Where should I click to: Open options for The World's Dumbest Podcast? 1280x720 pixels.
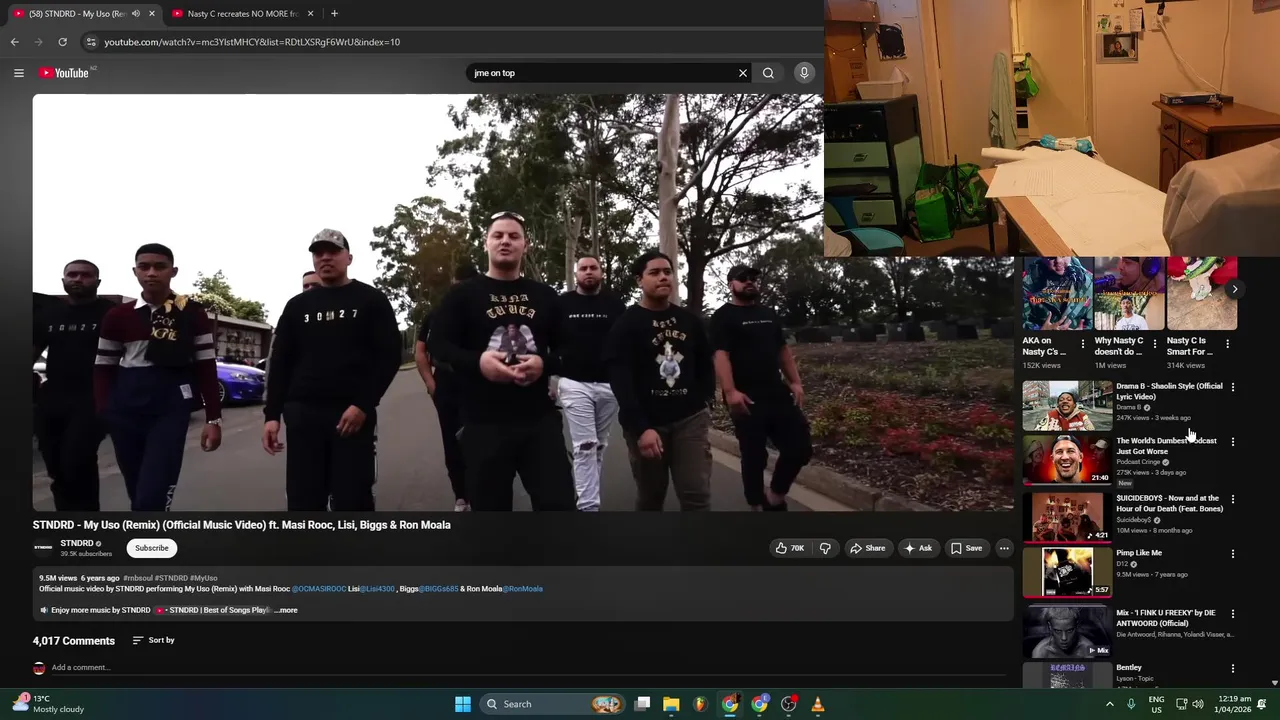point(1232,442)
